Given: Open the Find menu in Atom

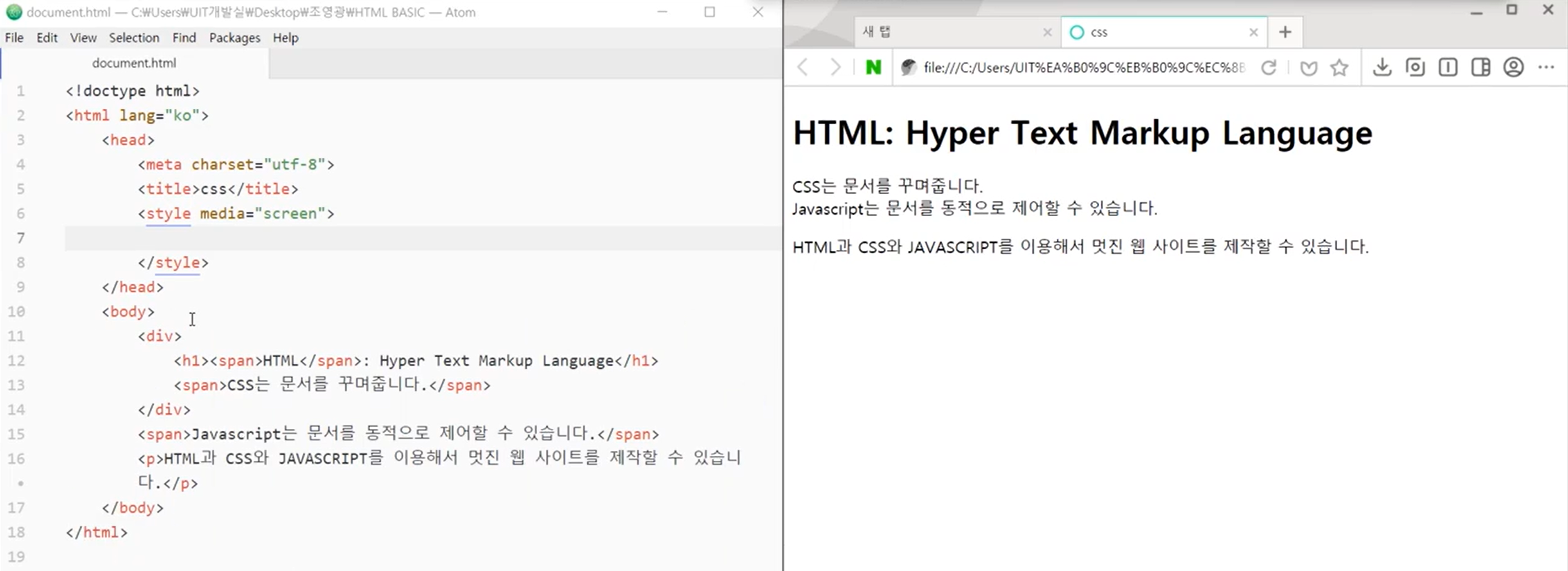Looking at the screenshot, I should (x=184, y=38).
